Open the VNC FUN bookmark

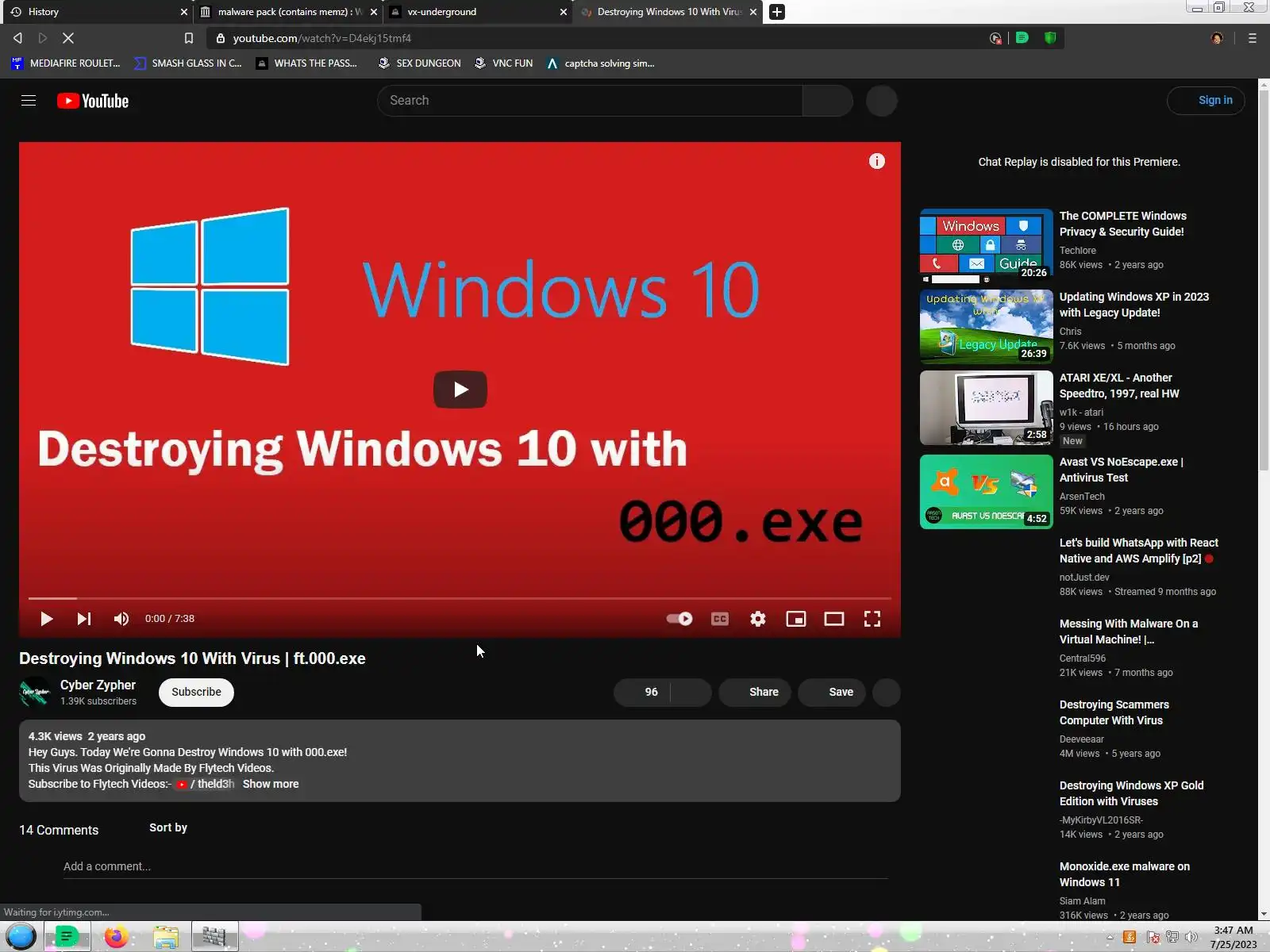coord(504,63)
